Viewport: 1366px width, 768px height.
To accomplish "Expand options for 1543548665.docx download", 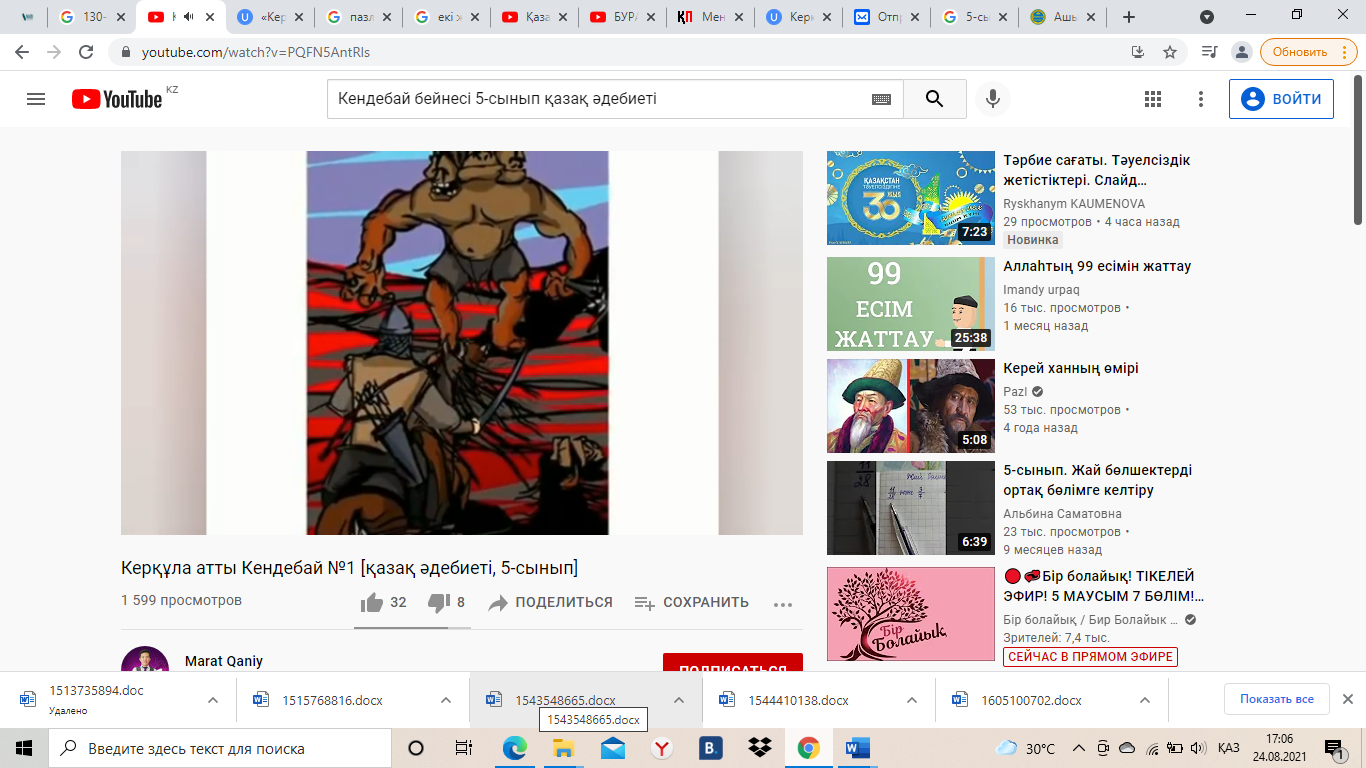I will (679, 700).
